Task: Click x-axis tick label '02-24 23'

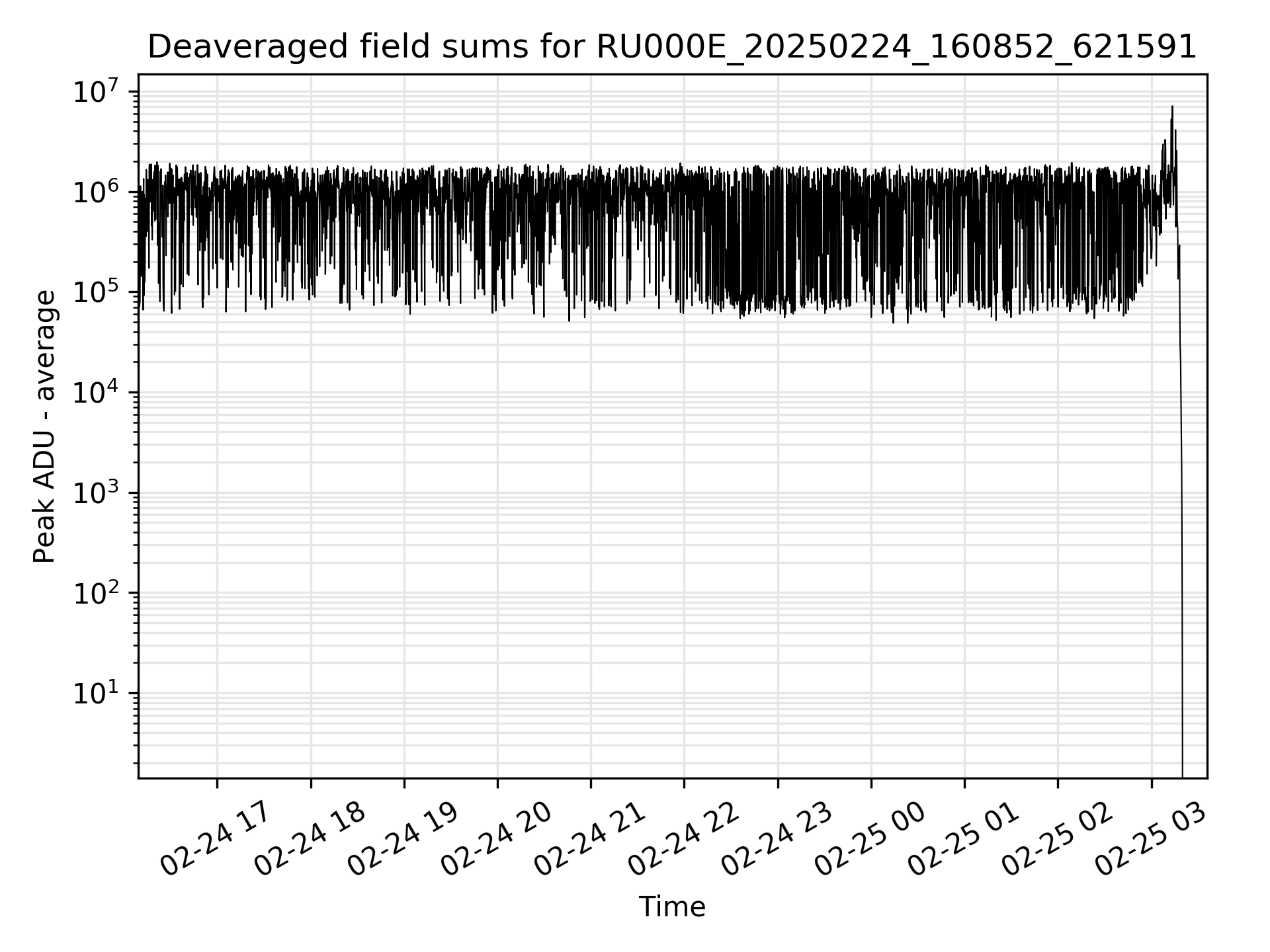Action: [777, 839]
